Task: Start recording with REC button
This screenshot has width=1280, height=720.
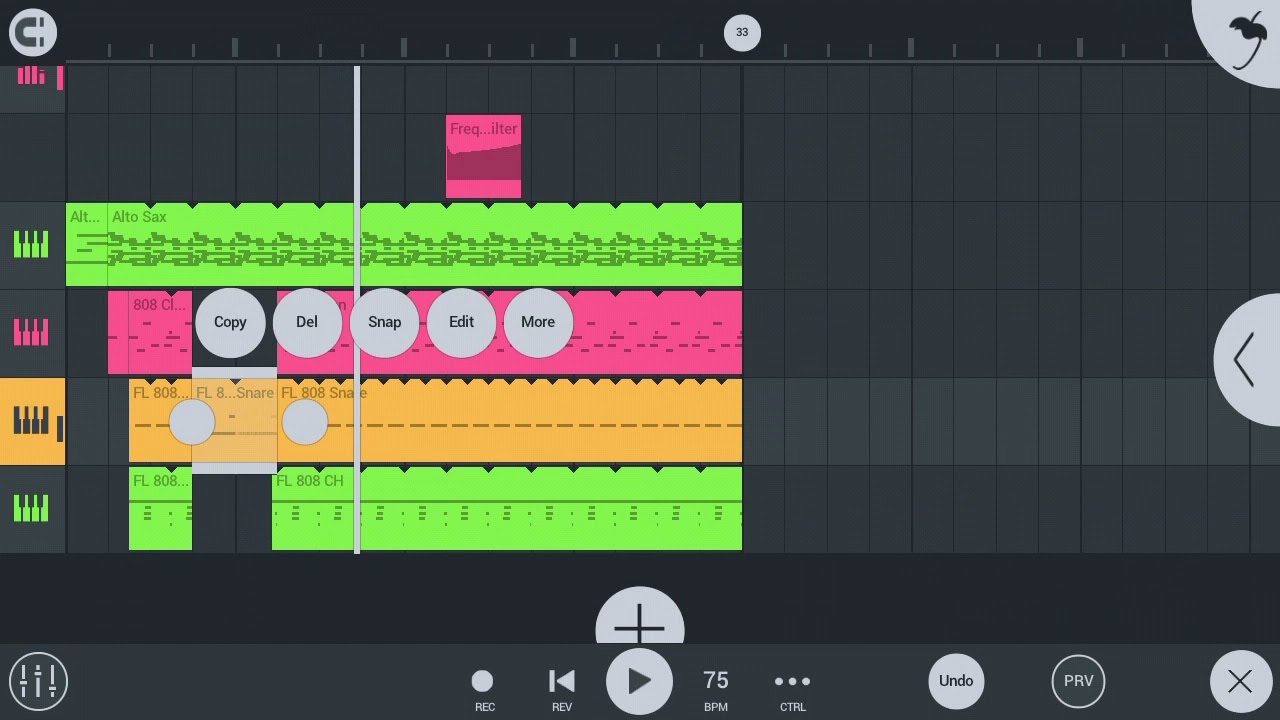Action: coord(483,689)
